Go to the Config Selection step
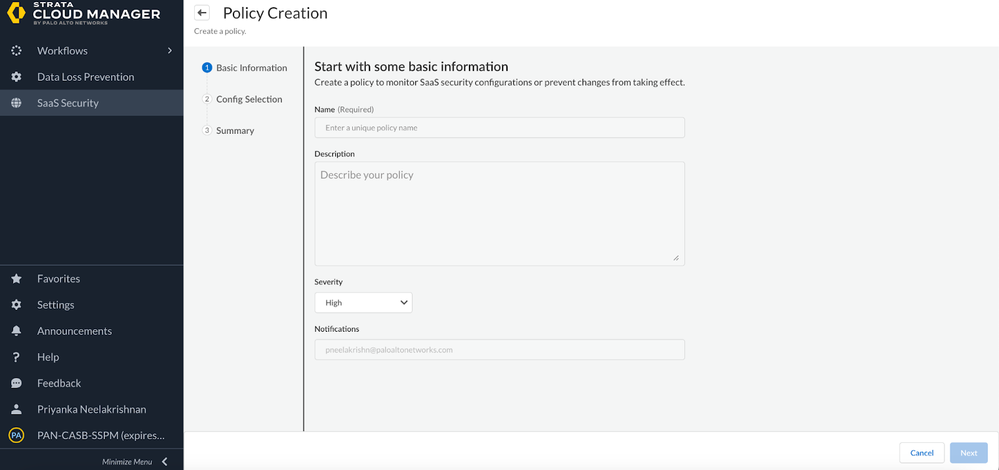 tap(248, 99)
